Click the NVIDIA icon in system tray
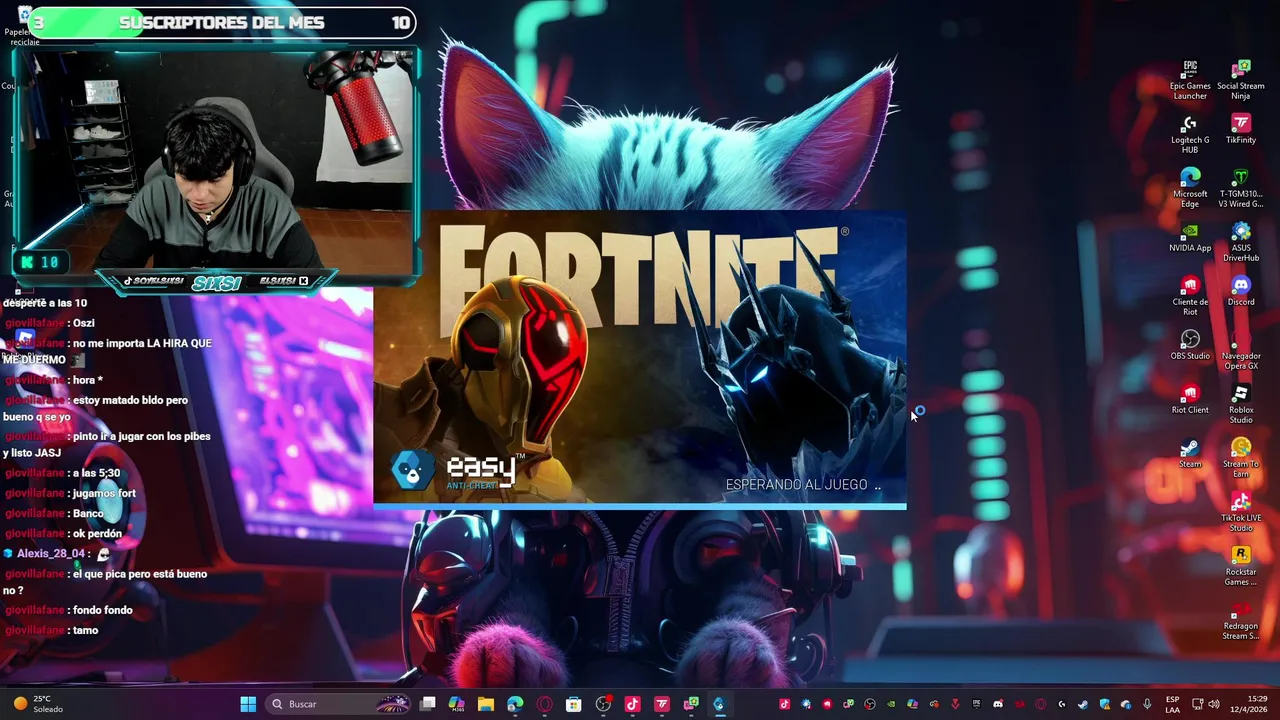 pyautogui.click(x=891, y=704)
